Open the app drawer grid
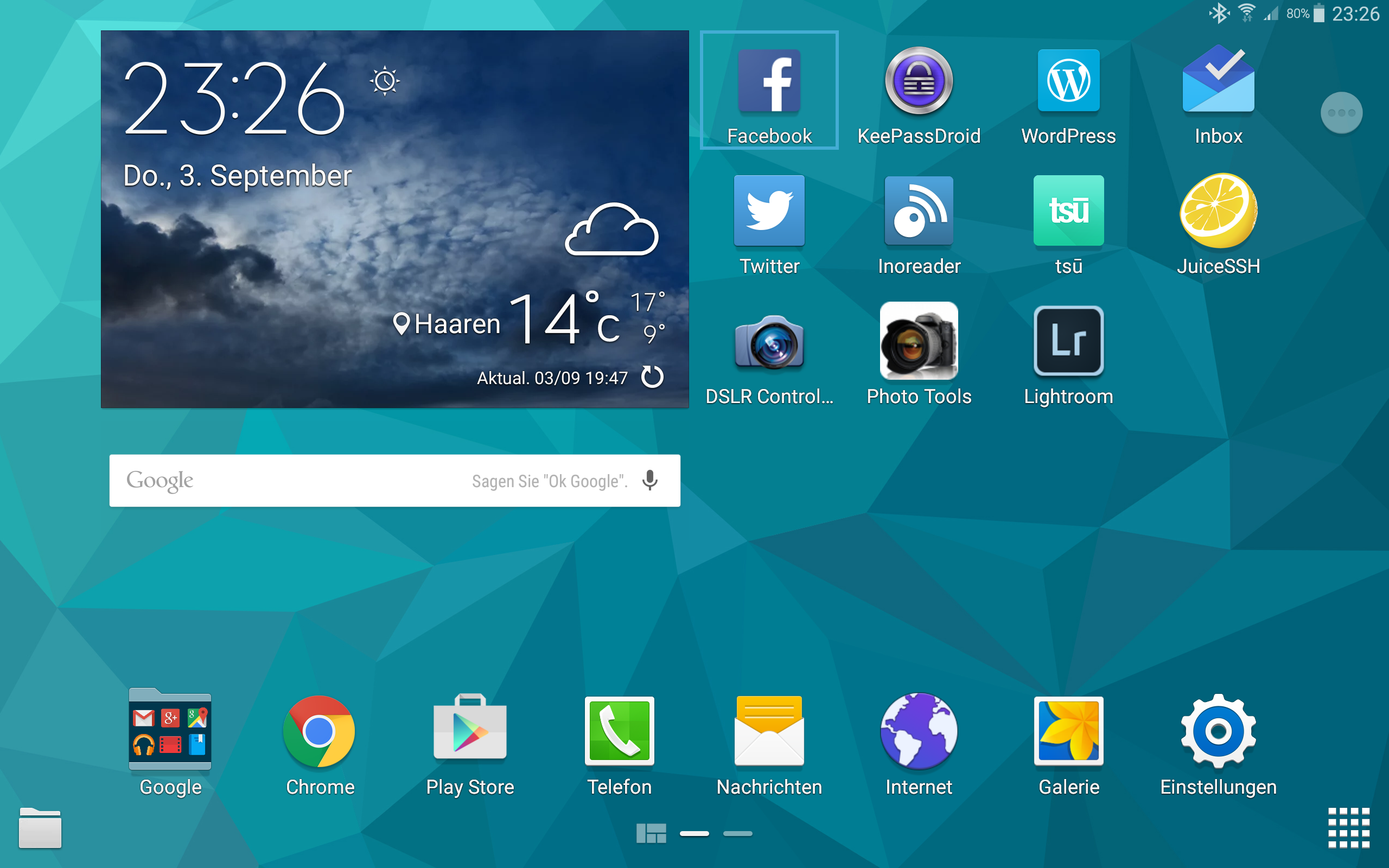Image resolution: width=1389 pixels, height=868 pixels. coord(1349,828)
